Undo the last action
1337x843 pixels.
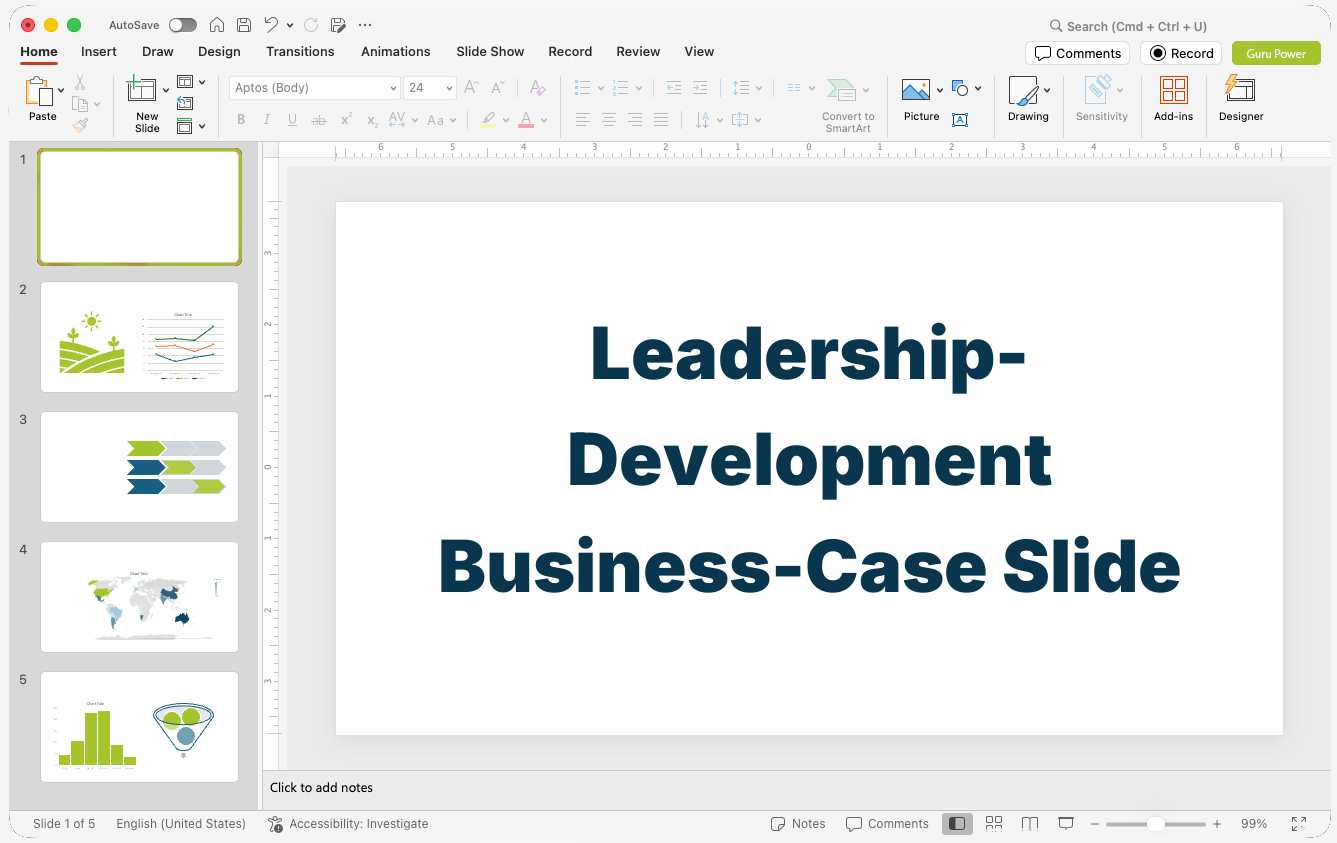271,25
